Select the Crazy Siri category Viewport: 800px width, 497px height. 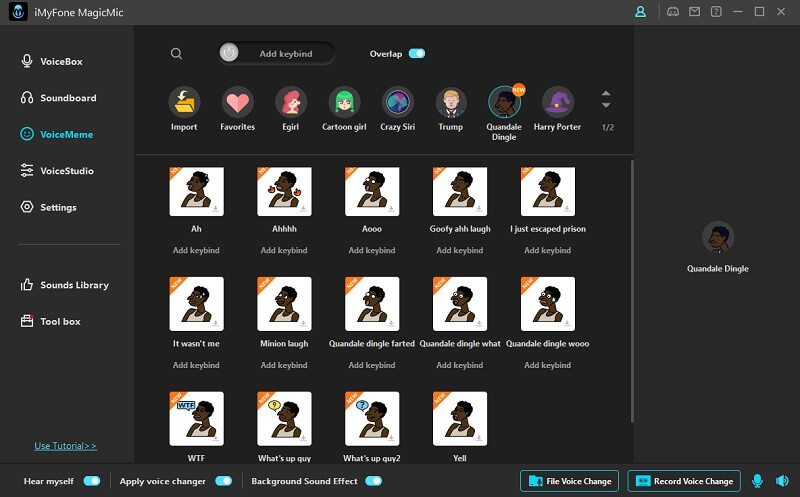(397, 102)
